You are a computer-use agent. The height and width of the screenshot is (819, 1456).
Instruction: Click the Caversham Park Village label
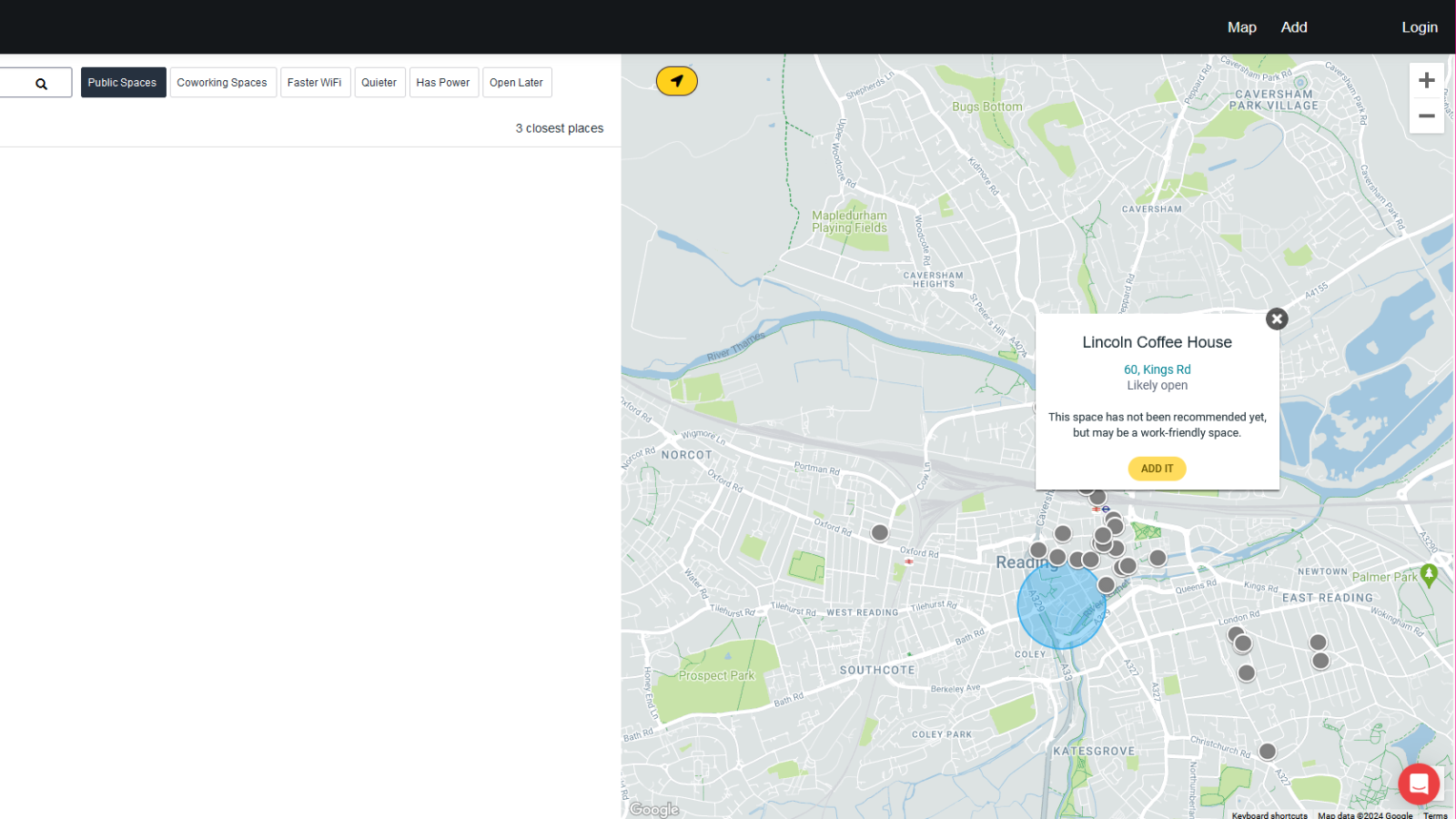1274,100
